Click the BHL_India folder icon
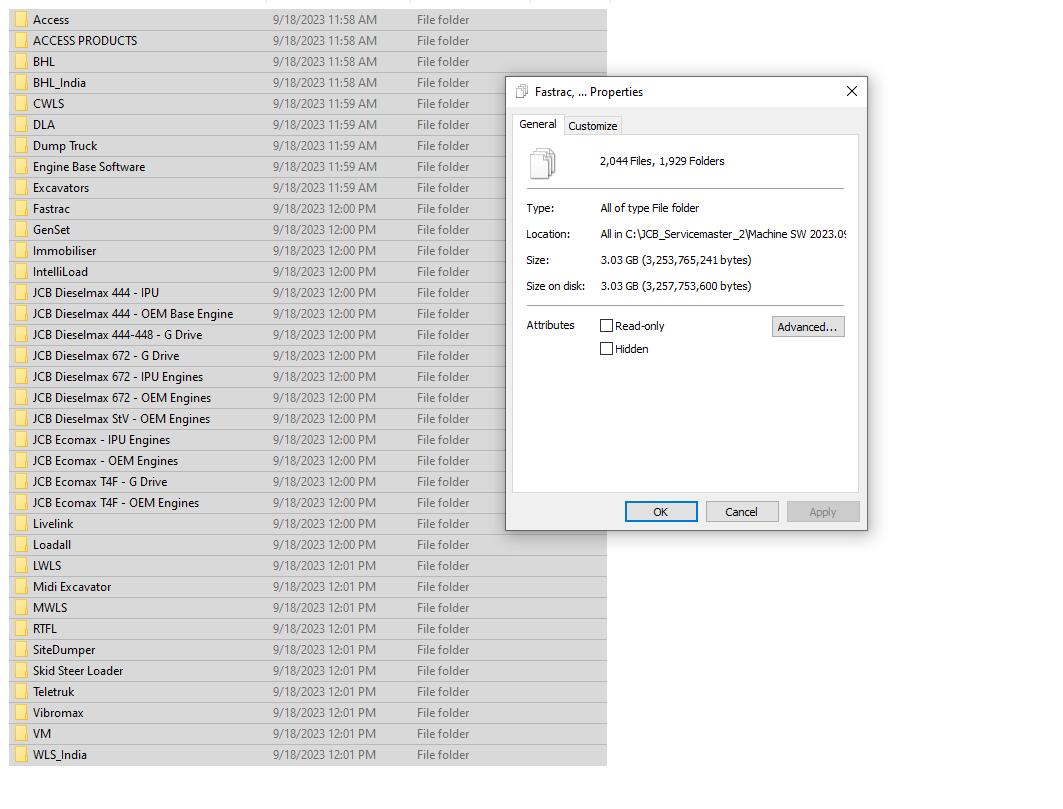Viewport: 1063px width, 809px height. pos(22,83)
